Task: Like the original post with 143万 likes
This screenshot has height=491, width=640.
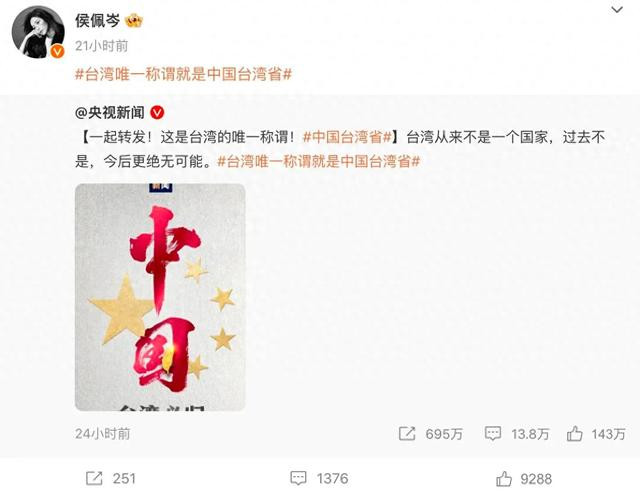Action: pos(574,433)
